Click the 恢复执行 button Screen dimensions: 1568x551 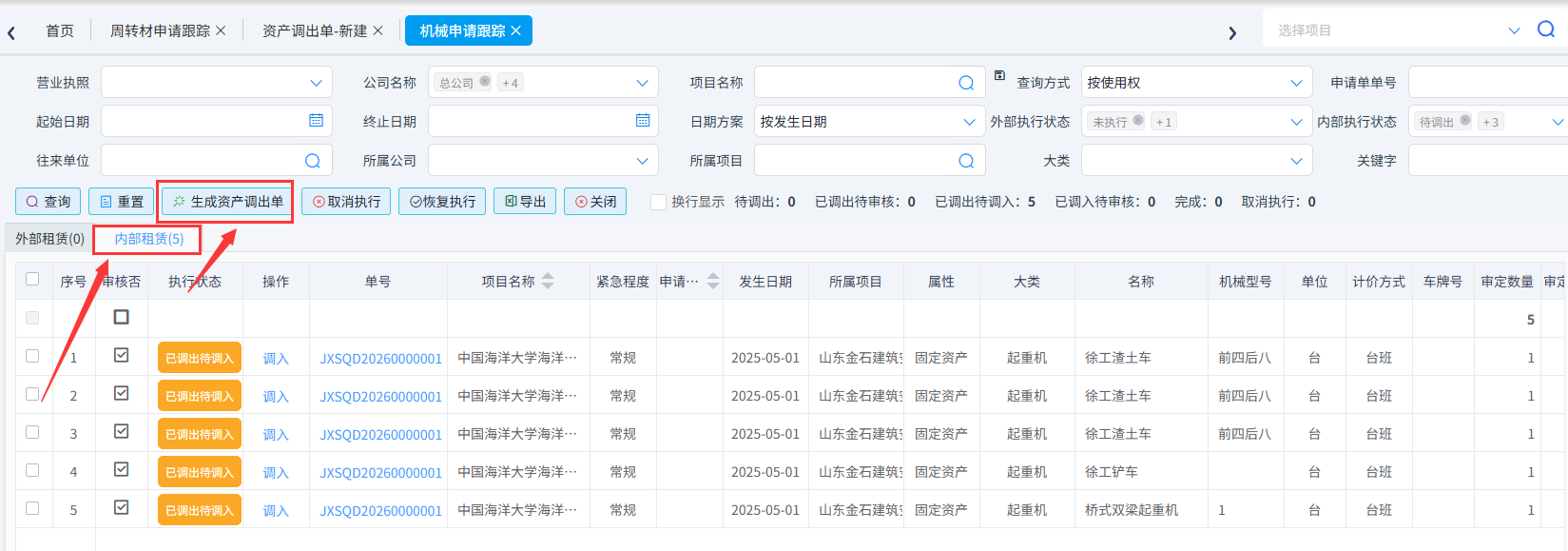click(442, 202)
